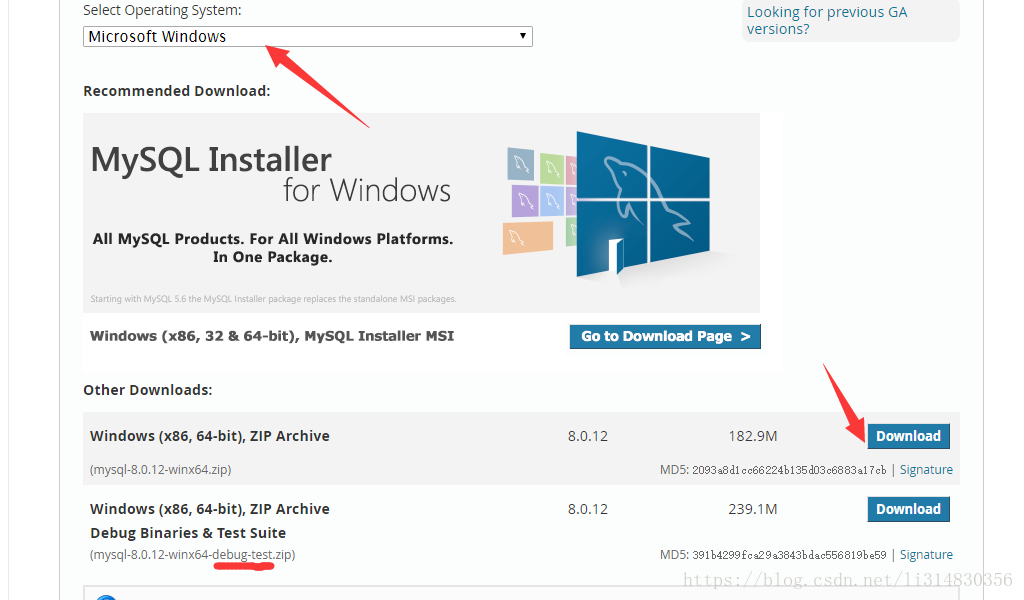Select the 'Recommended Download:' heading text
1024x600 pixels.
(176, 91)
